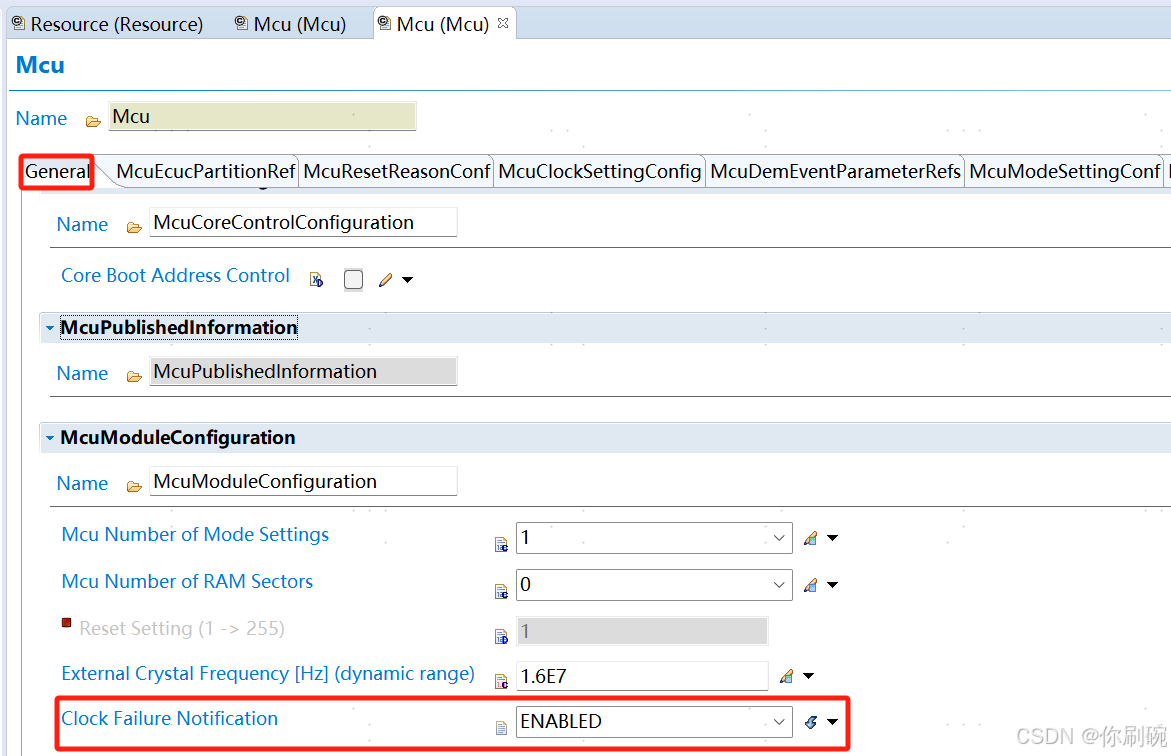Click the parameter icon for Clock Failure Notification

(x=501, y=728)
